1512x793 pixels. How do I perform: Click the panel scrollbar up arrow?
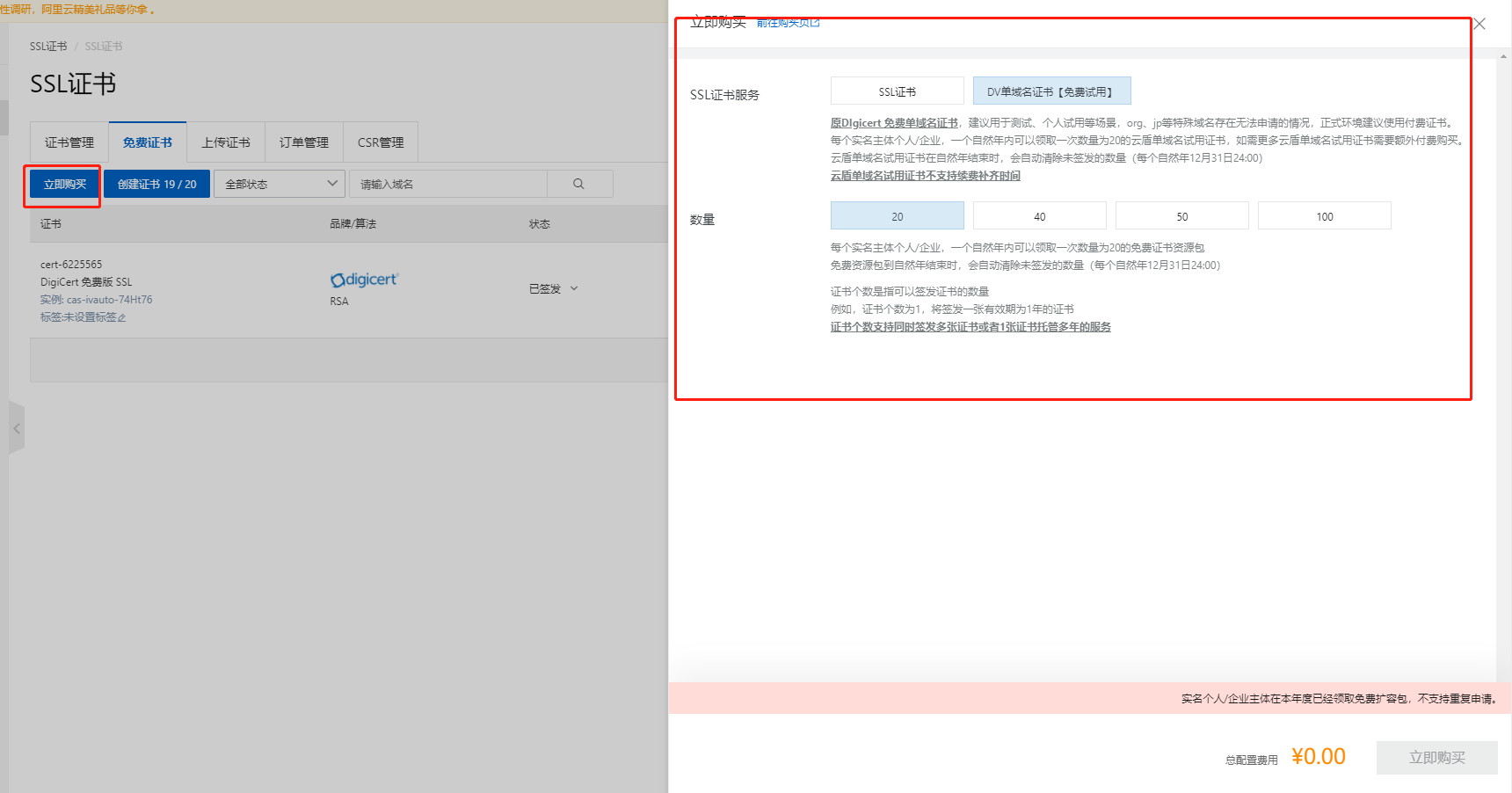point(1503,56)
